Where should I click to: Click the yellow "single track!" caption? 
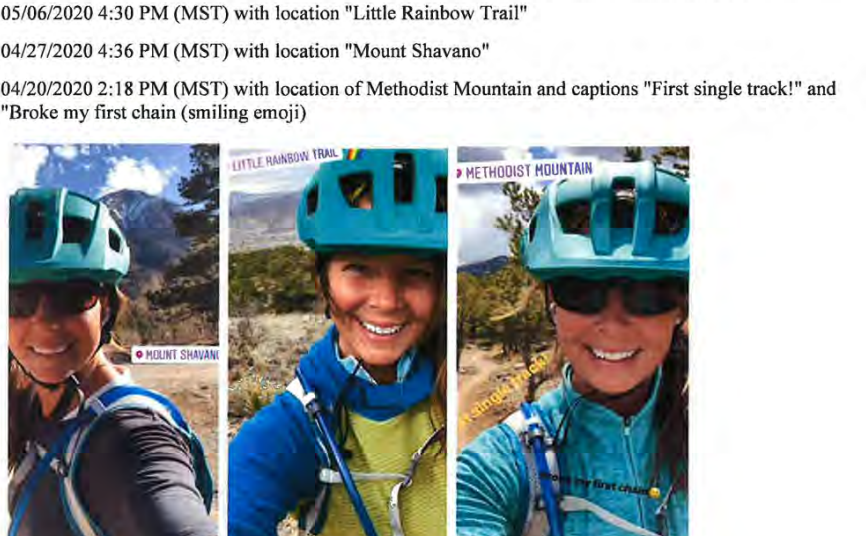(x=505, y=390)
